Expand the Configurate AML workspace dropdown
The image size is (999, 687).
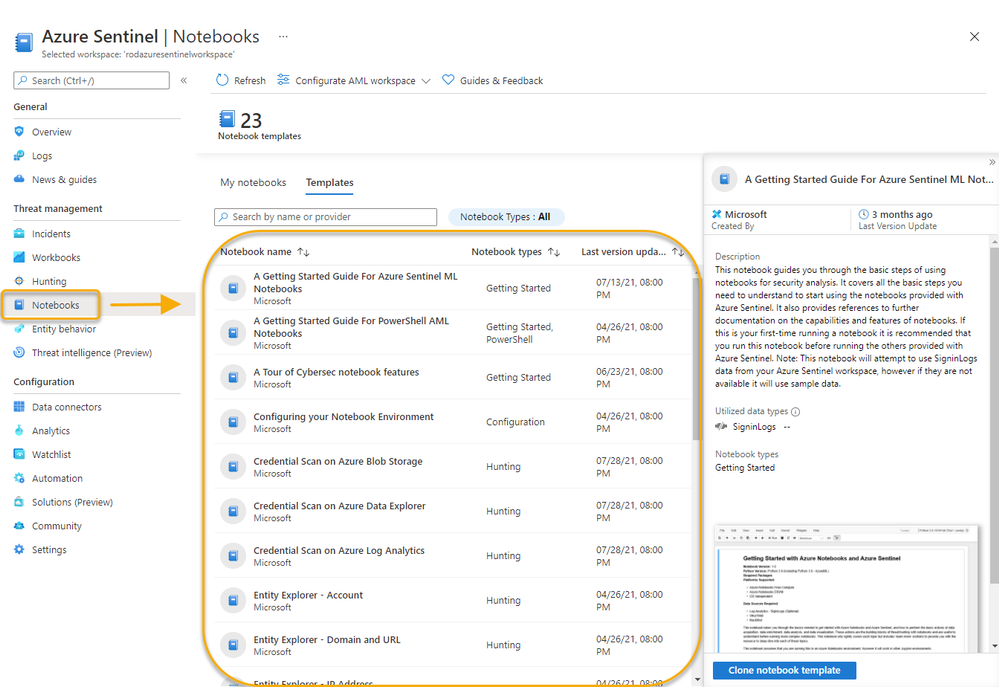426,80
